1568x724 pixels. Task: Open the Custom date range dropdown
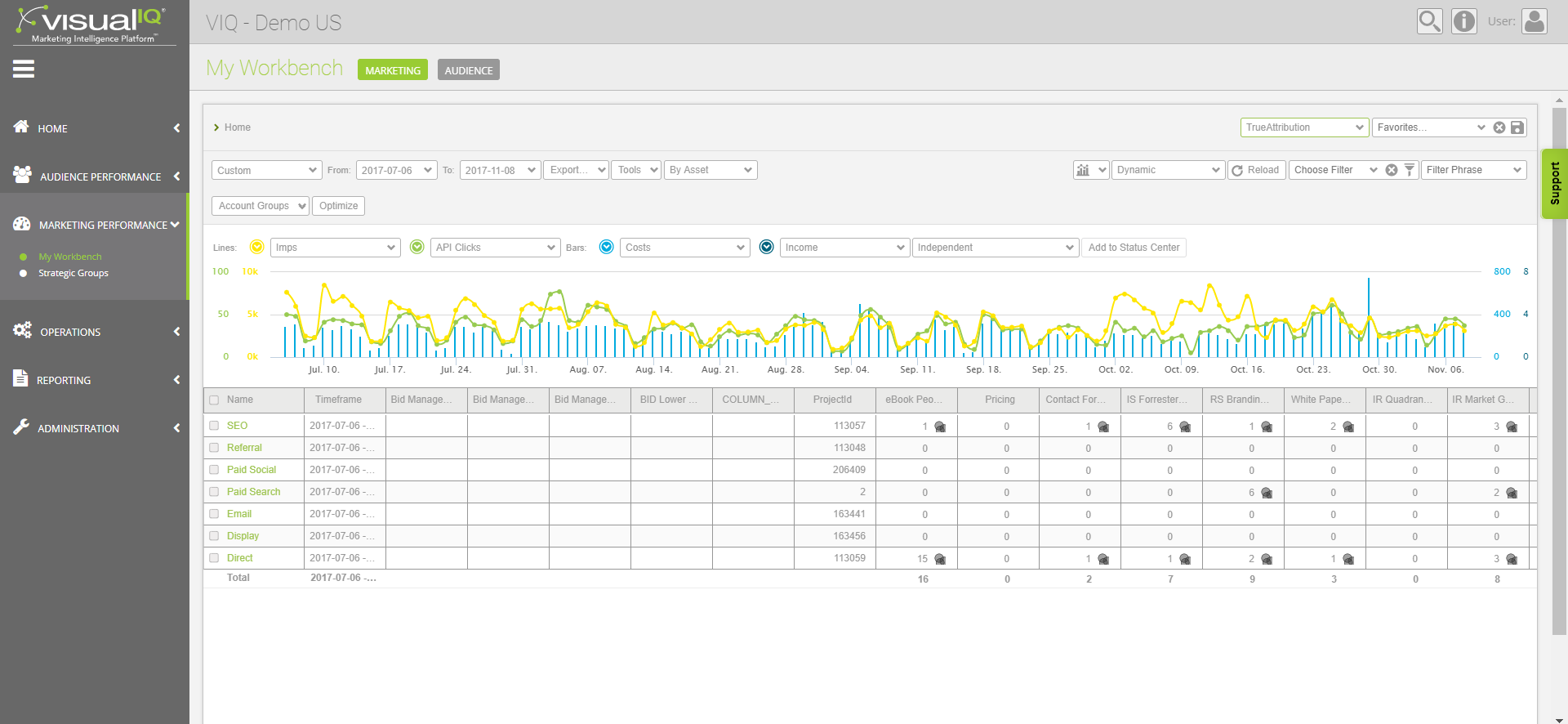(266, 170)
